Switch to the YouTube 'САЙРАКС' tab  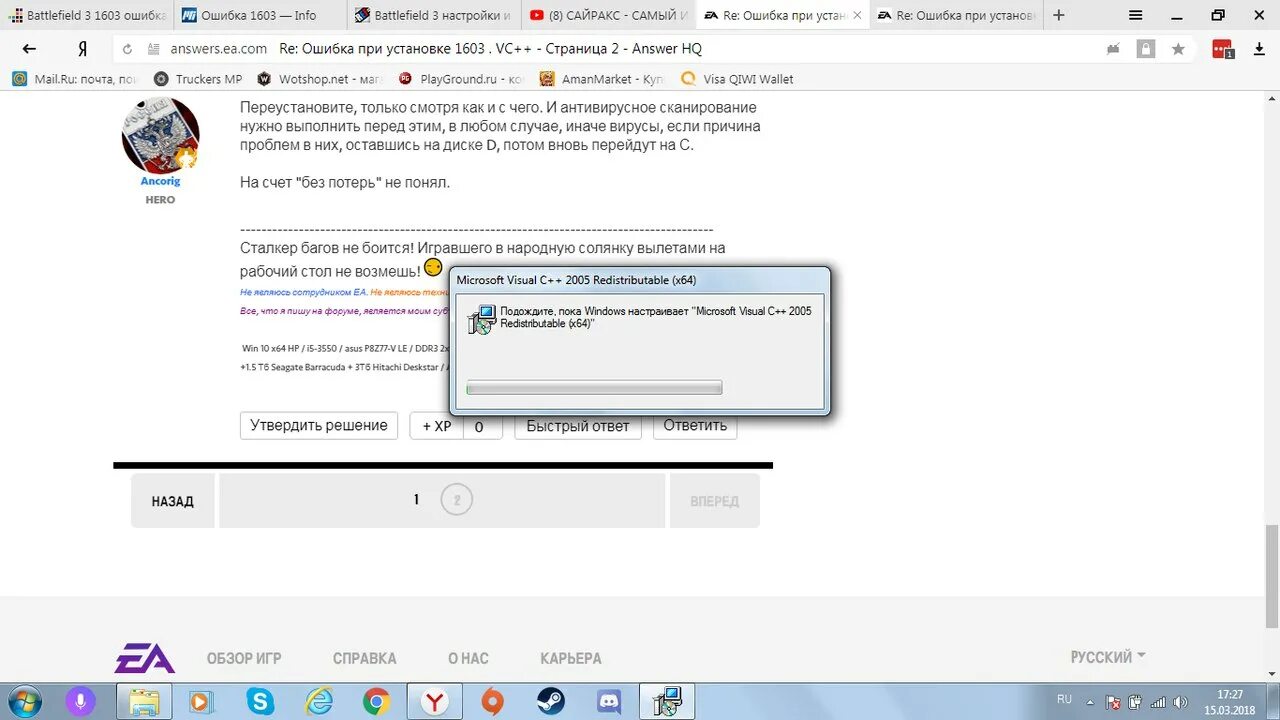[x=608, y=15]
